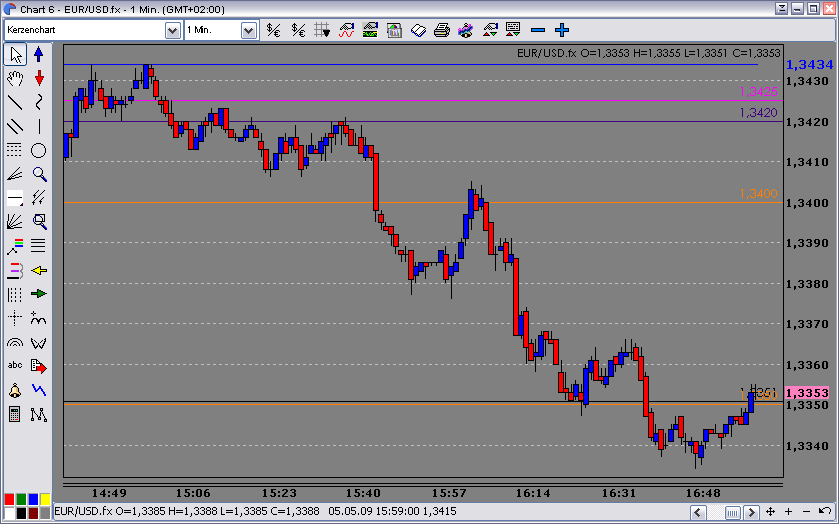Click the bell alarm icon
Image resolution: width=839 pixels, height=524 pixels.
pyautogui.click(x=16, y=390)
